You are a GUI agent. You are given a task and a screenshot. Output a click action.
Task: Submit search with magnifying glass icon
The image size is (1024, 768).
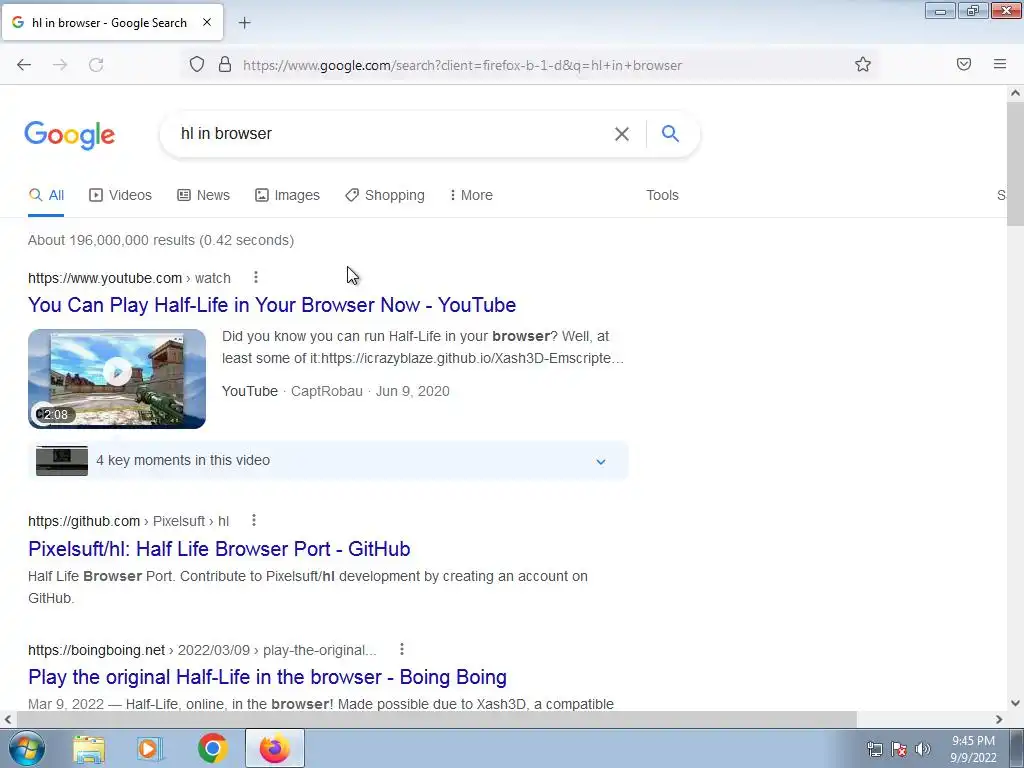(670, 134)
